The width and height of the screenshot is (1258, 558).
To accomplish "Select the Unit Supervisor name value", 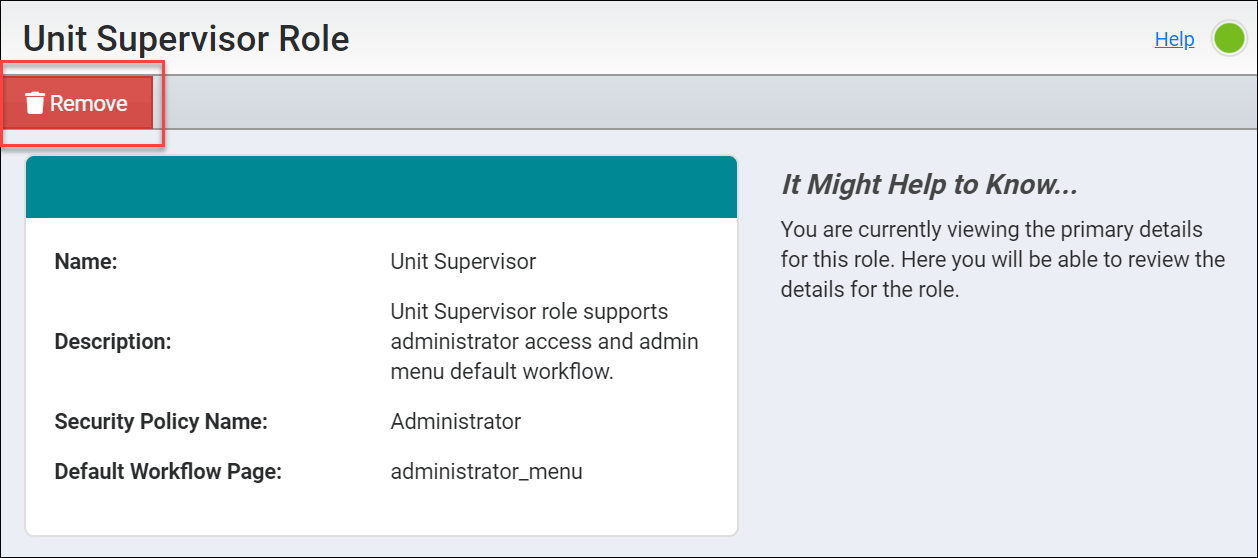I will click(463, 262).
